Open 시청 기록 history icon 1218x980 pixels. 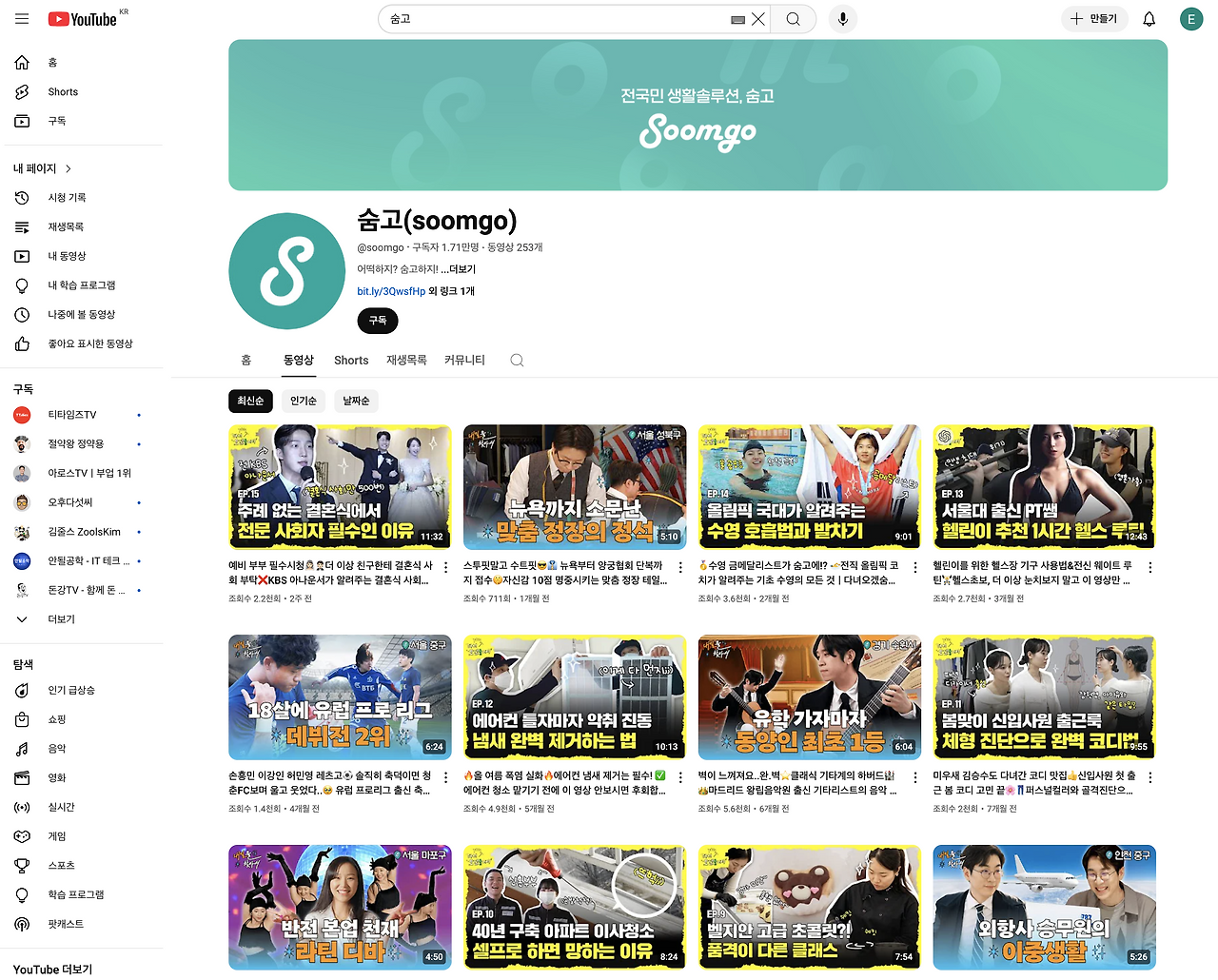click(x=22, y=198)
